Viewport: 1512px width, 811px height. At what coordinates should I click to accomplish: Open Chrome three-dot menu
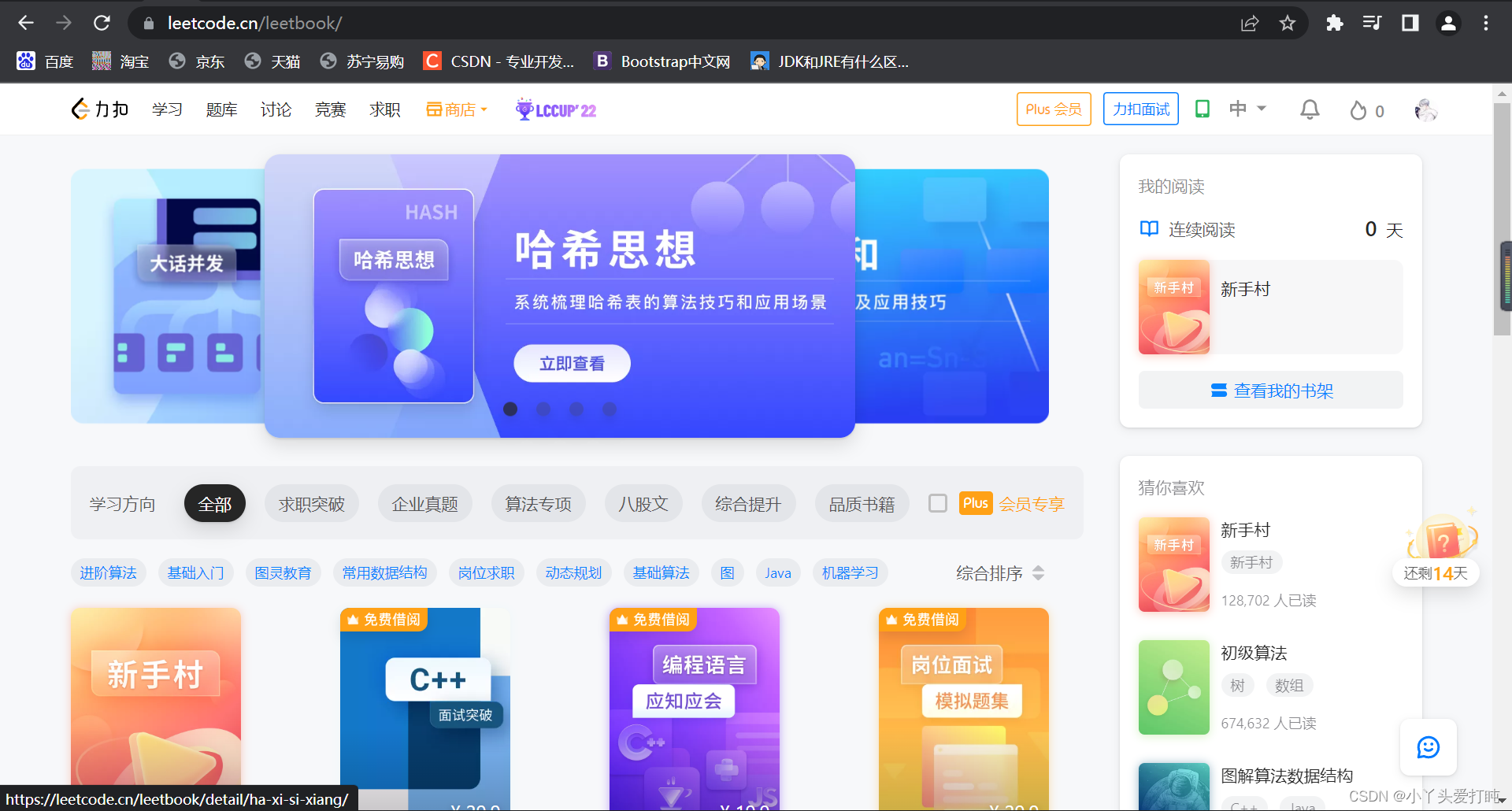tap(1486, 23)
